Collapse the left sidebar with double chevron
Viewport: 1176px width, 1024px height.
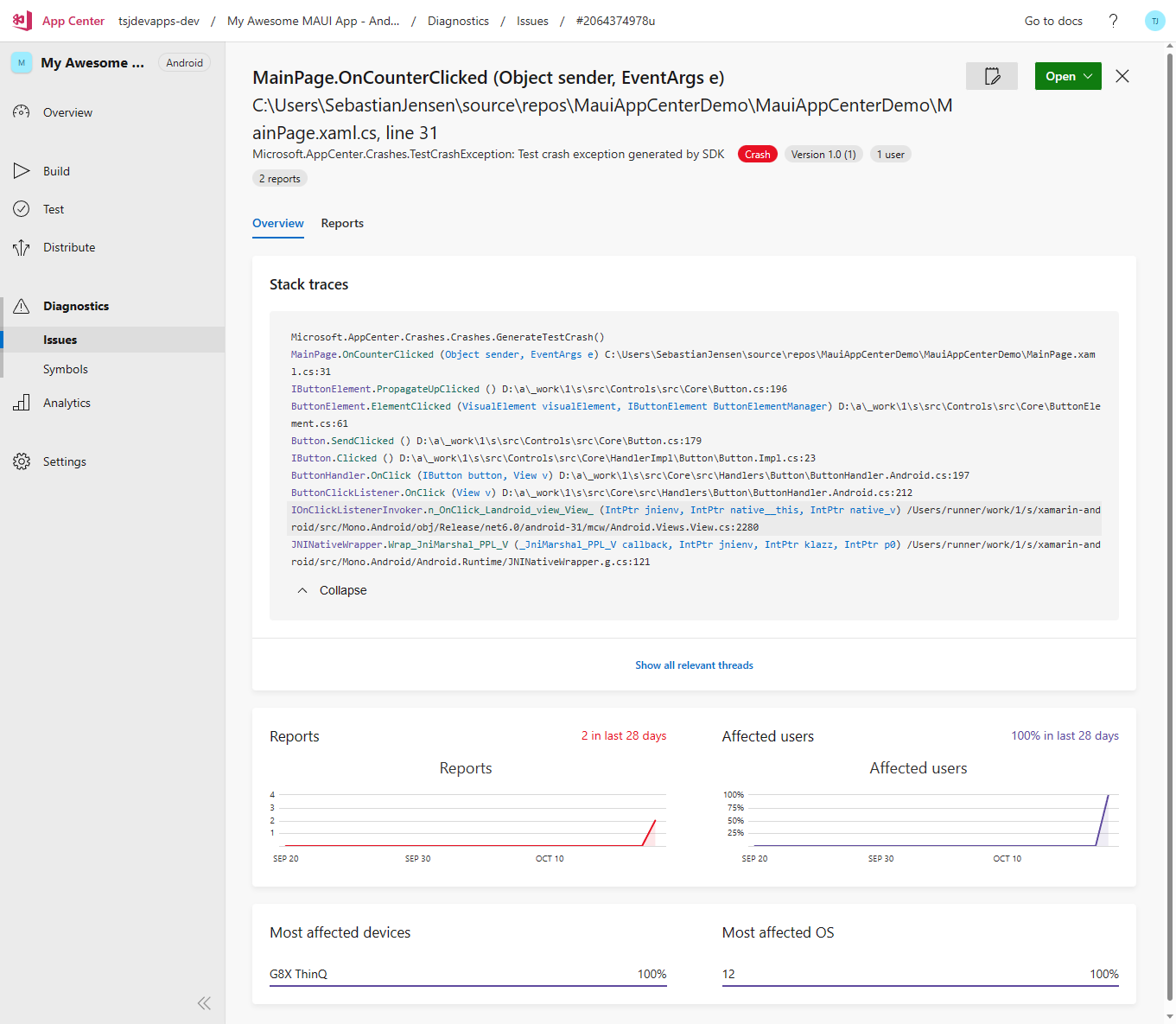pyautogui.click(x=204, y=1003)
